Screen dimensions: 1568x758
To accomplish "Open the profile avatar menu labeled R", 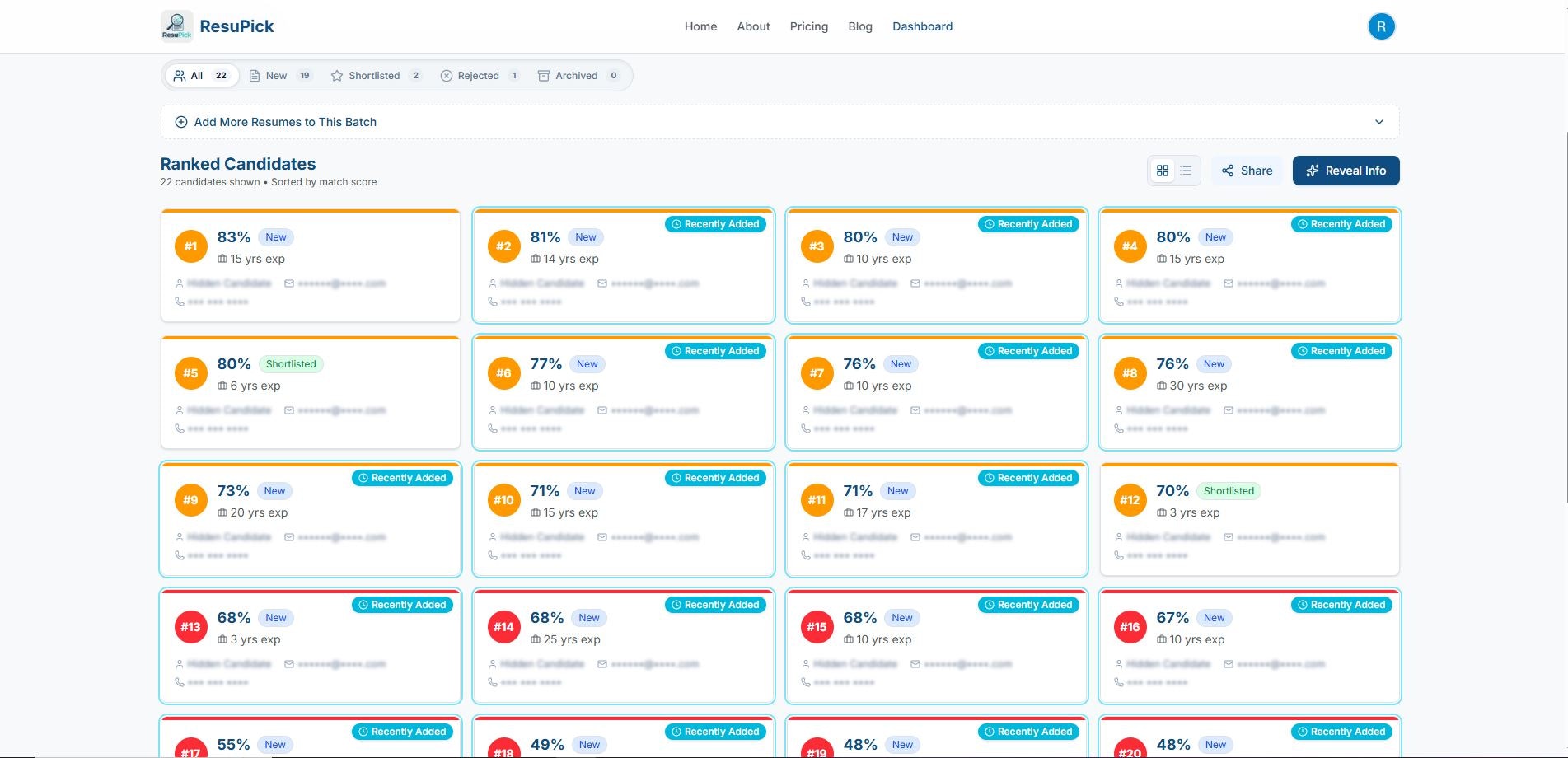I will click(x=1381, y=26).
